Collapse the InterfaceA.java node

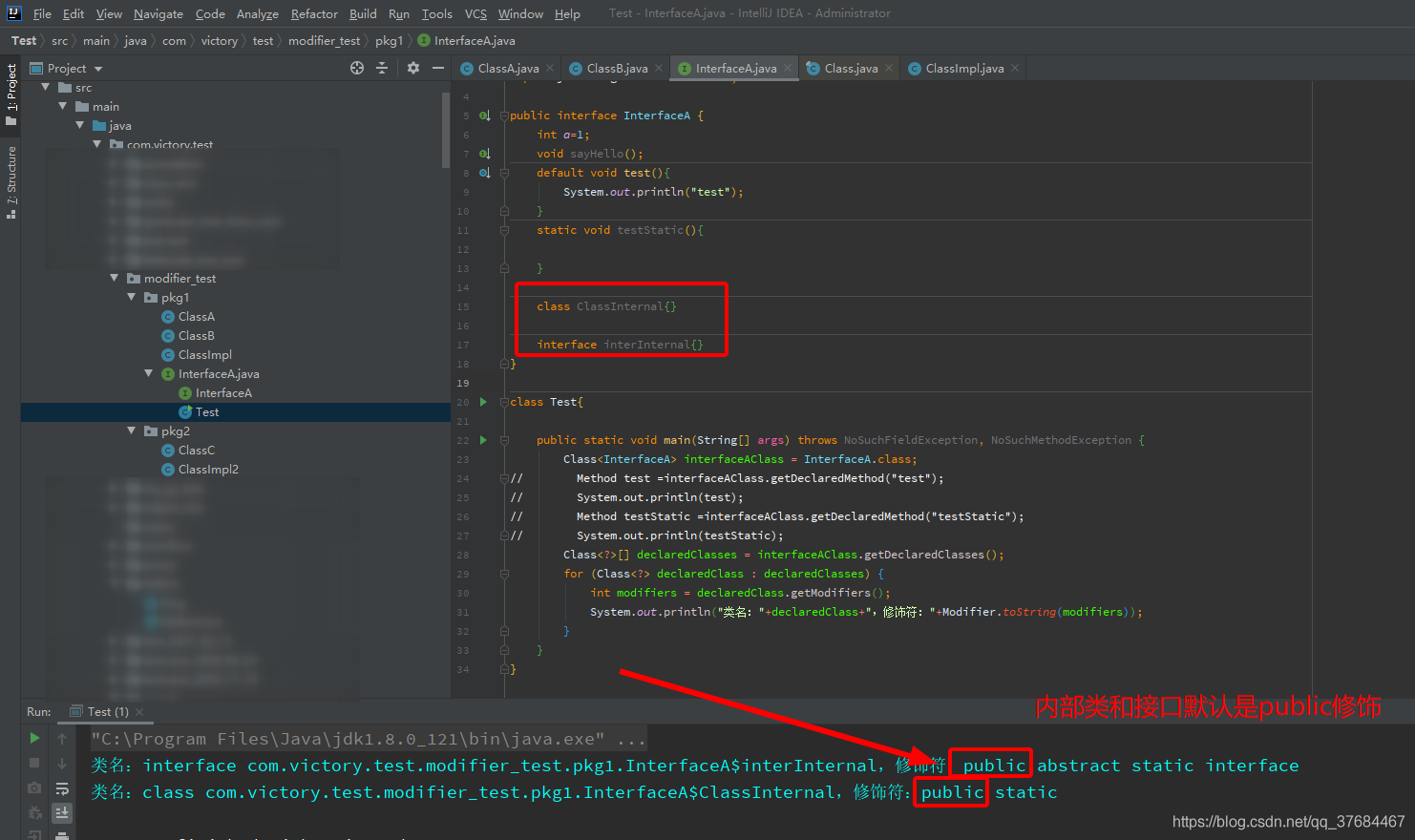click(x=149, y=373)
